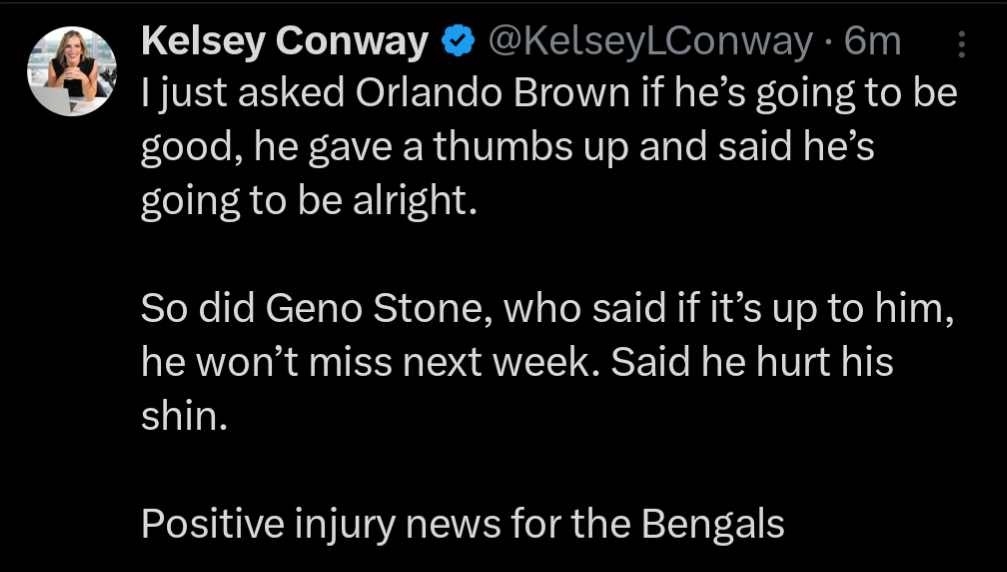Screen dimensions: 1007x572
Task: Click the line starting 'So did Geno Stone'
Action: (547, 311)
